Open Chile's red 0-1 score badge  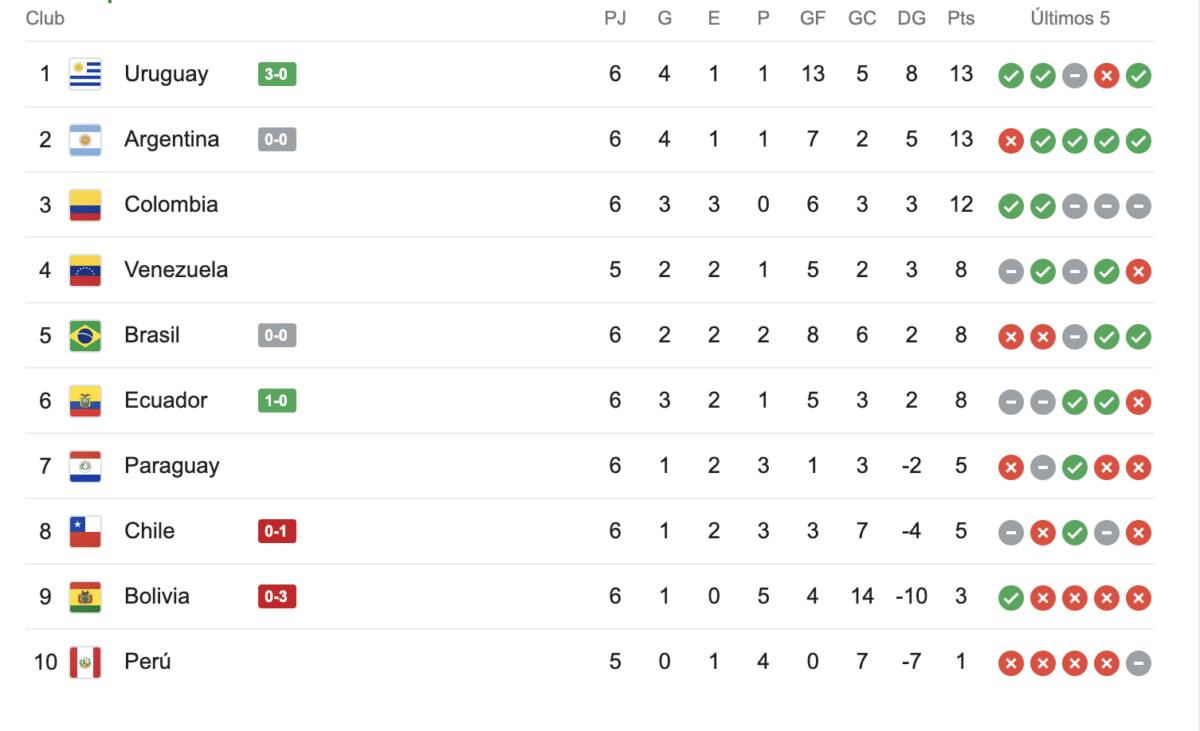pos(277,531)
